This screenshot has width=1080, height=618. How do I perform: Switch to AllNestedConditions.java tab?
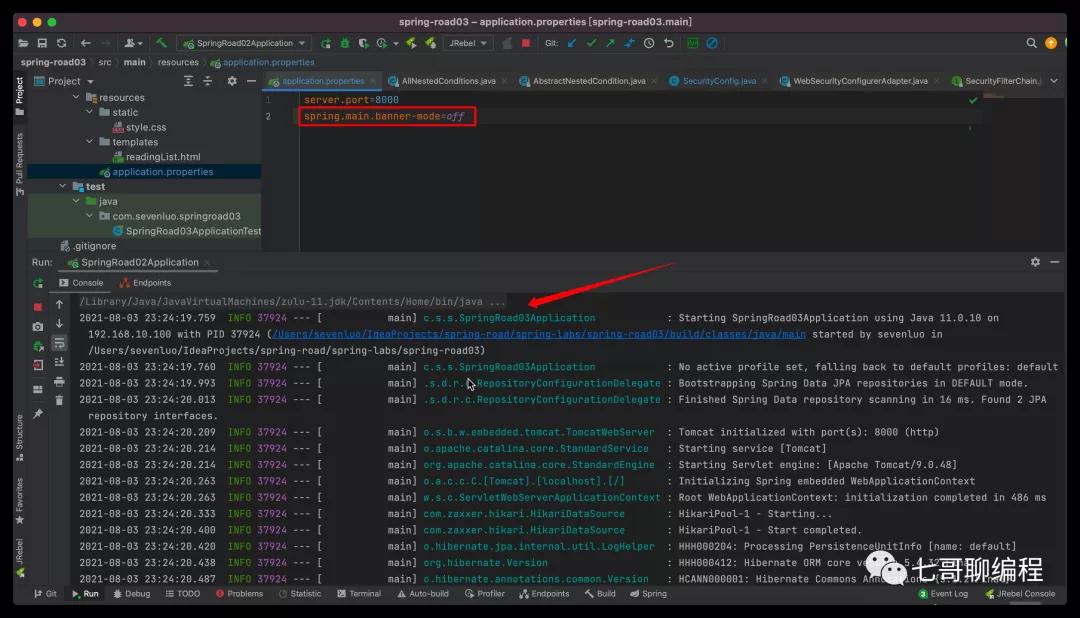(x=448, y=81)
